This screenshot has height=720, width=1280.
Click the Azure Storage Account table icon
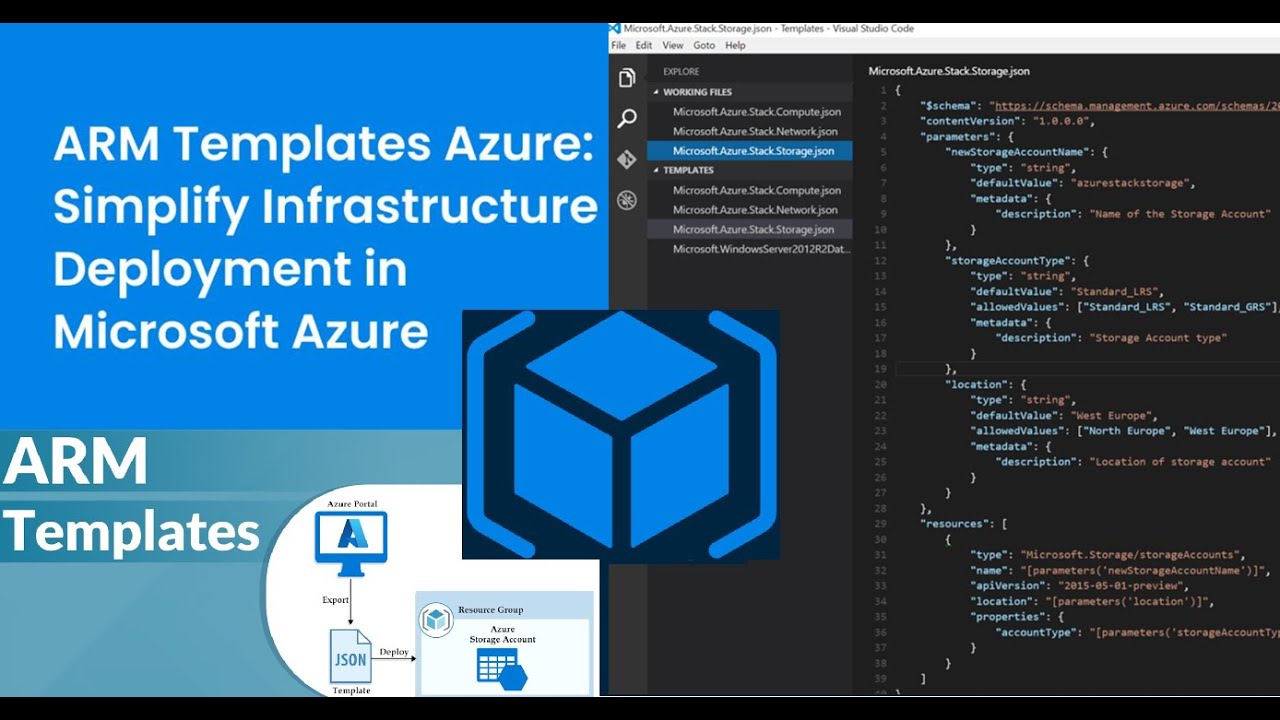pyautogui.click(x=502, y=668)
